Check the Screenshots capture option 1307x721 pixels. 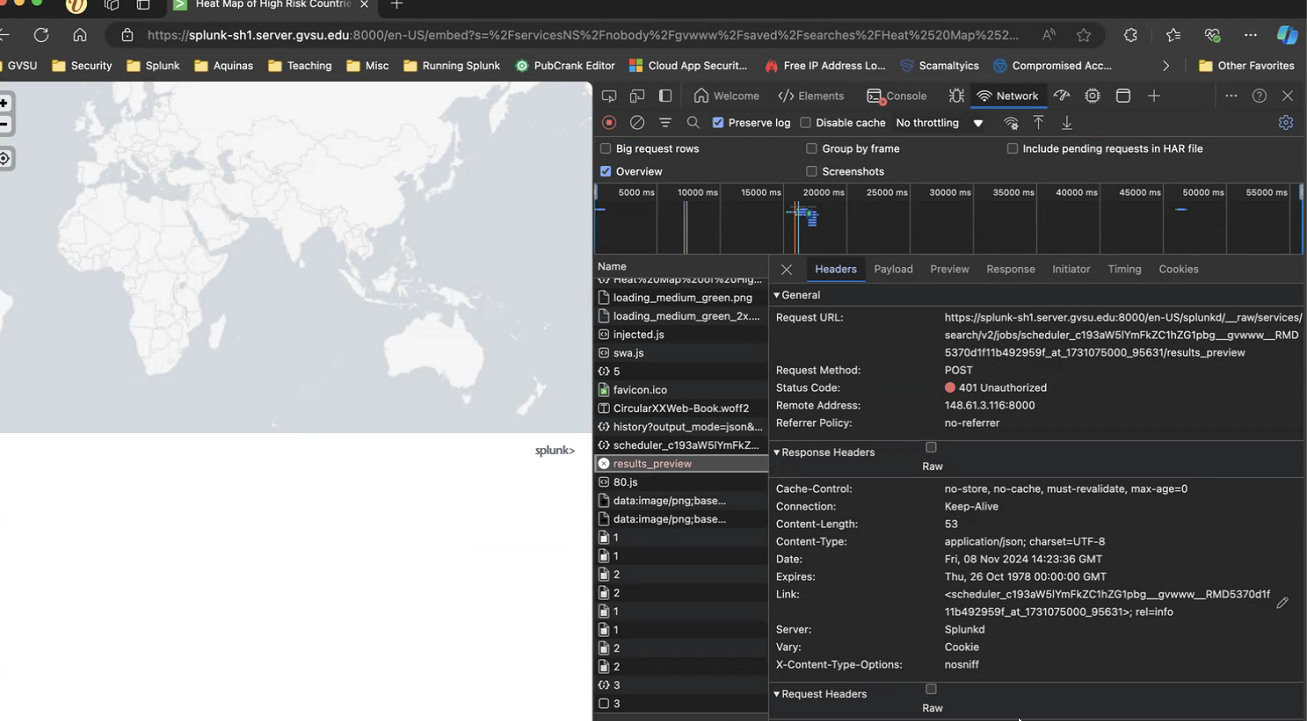coord(811,171)
